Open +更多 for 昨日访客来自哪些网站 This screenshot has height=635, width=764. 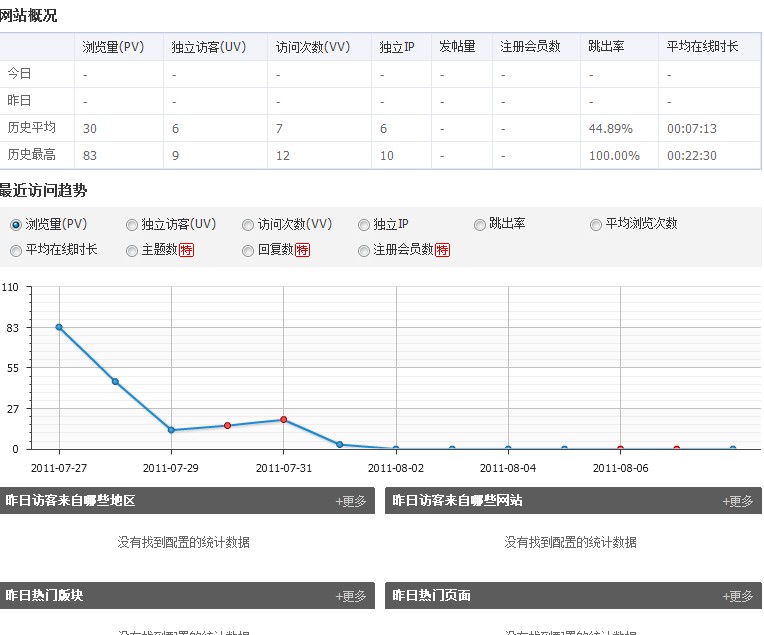(x=738, y=501)
